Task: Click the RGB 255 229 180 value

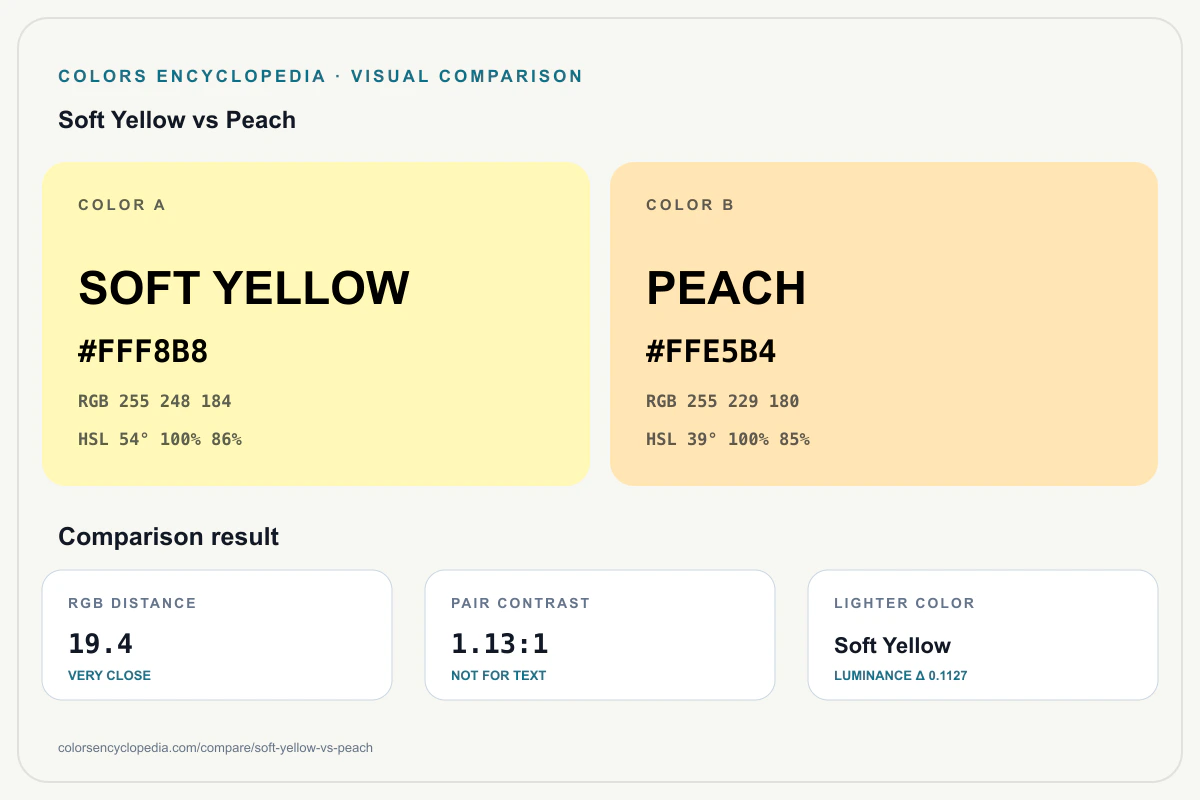Action: [723, 401]
